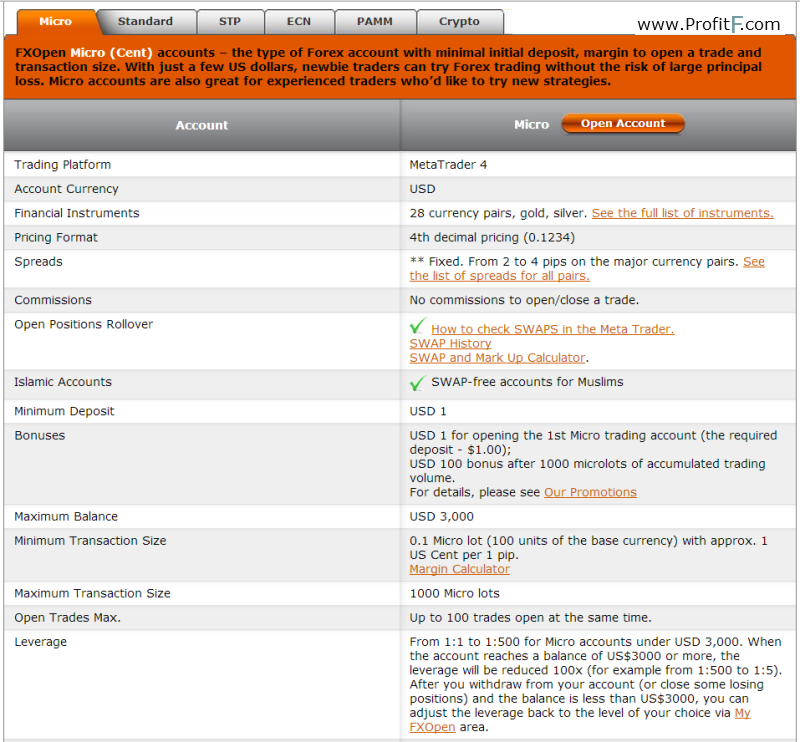The width and height of the screenshot is (800, 742).
Task: Select the Open Positions Rollover label
Action: [84, 325]
